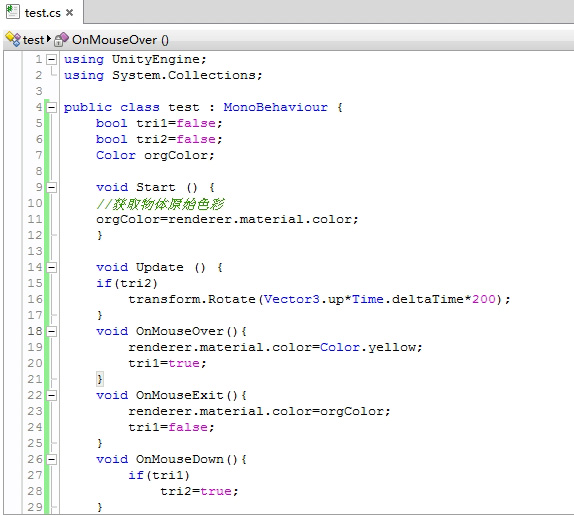Collapse the OnMouseOver fold on line 18

pos(52,332)
